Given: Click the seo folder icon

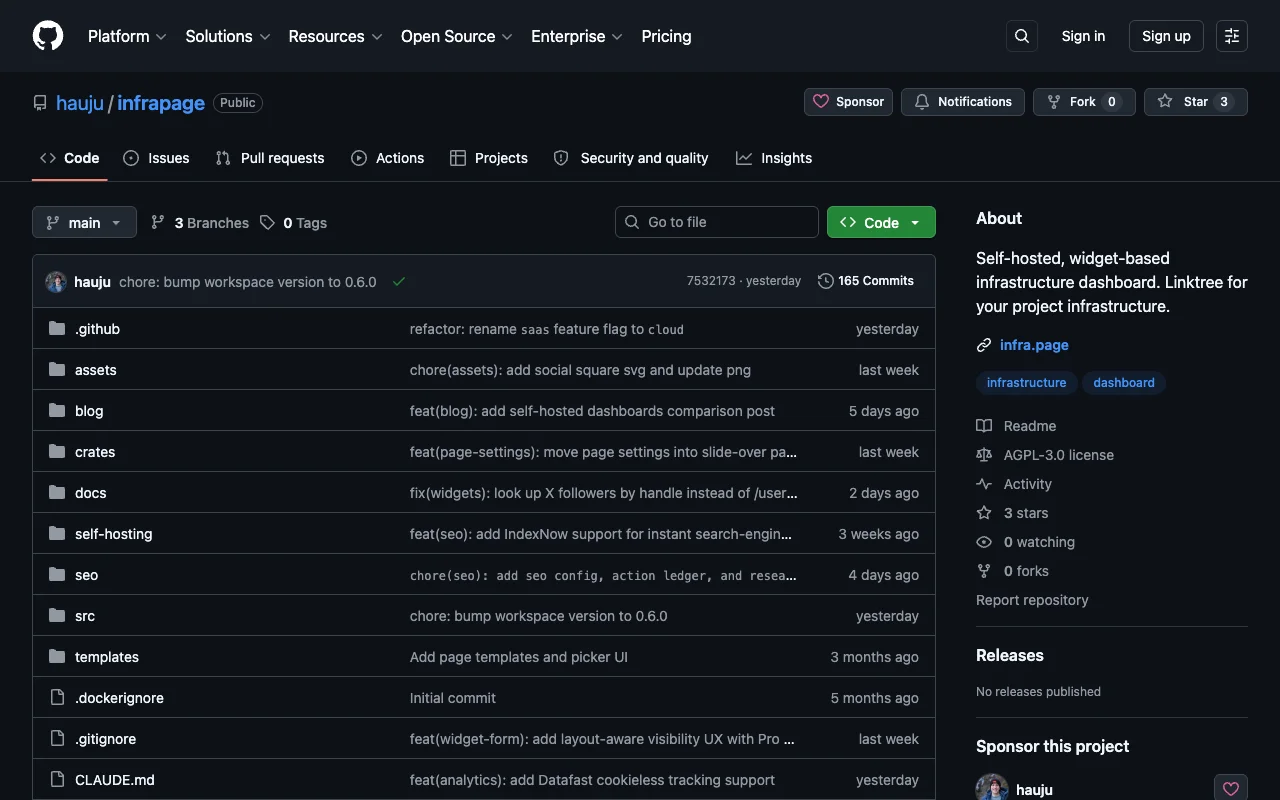Looking at the screenshot, I should pos(57,575).
